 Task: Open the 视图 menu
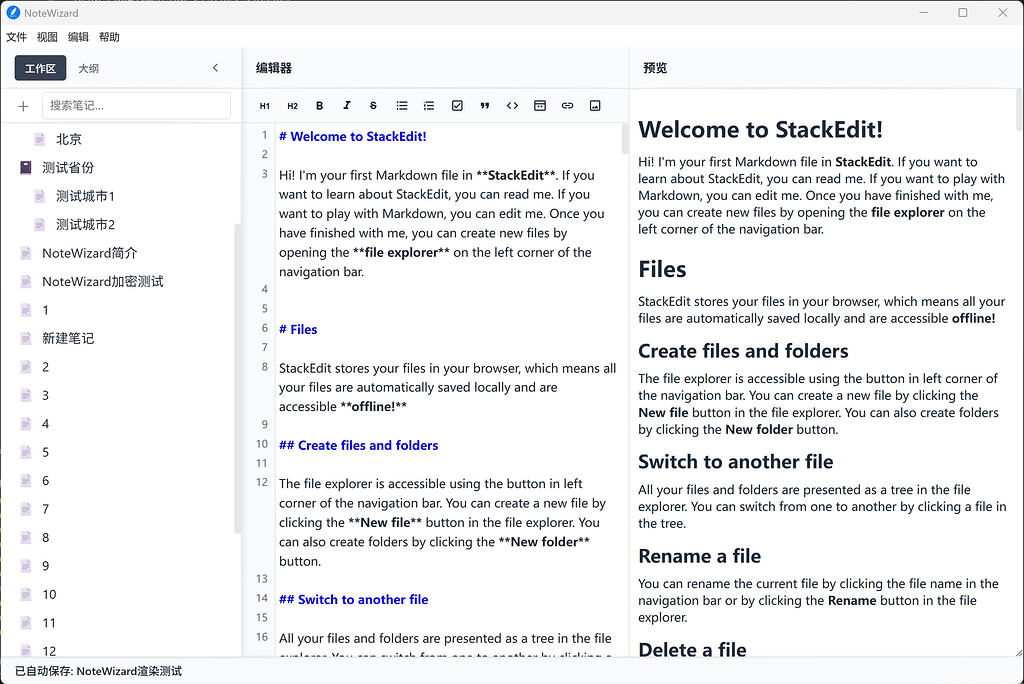47,37
